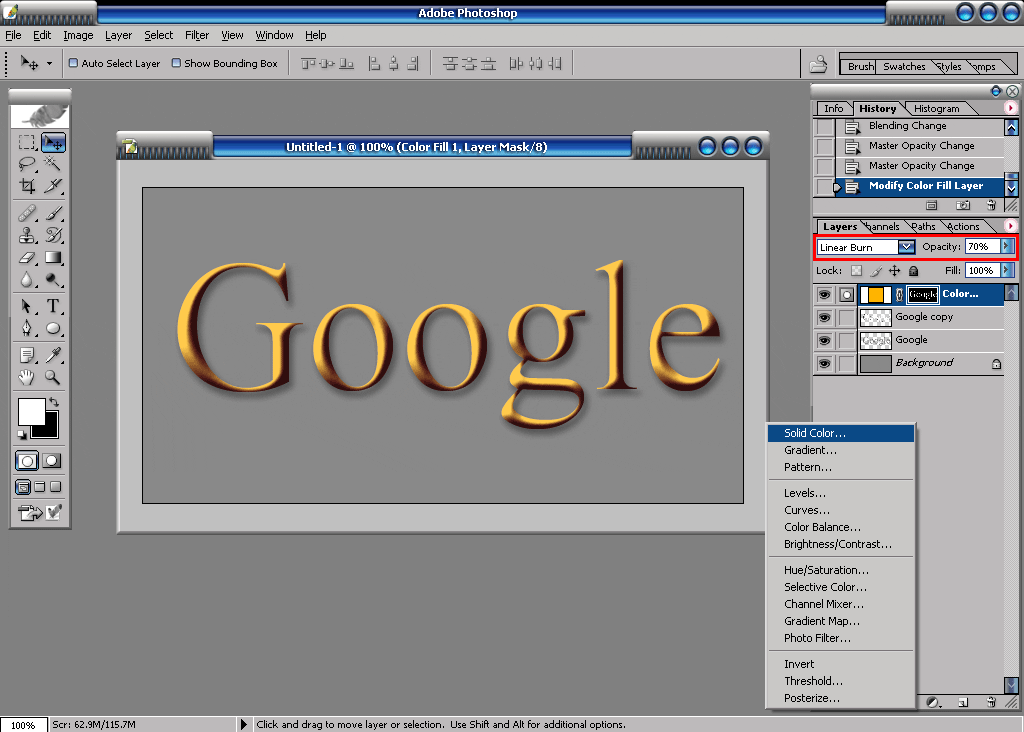Screen dimensions: 1024x732
Task: Click swap foreground and background colors icon
Action: pyautogui.click(x=54, y=402)
